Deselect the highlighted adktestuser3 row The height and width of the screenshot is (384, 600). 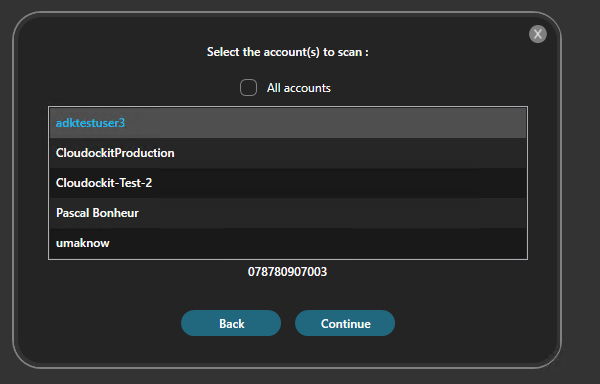[x=288, y=123]
